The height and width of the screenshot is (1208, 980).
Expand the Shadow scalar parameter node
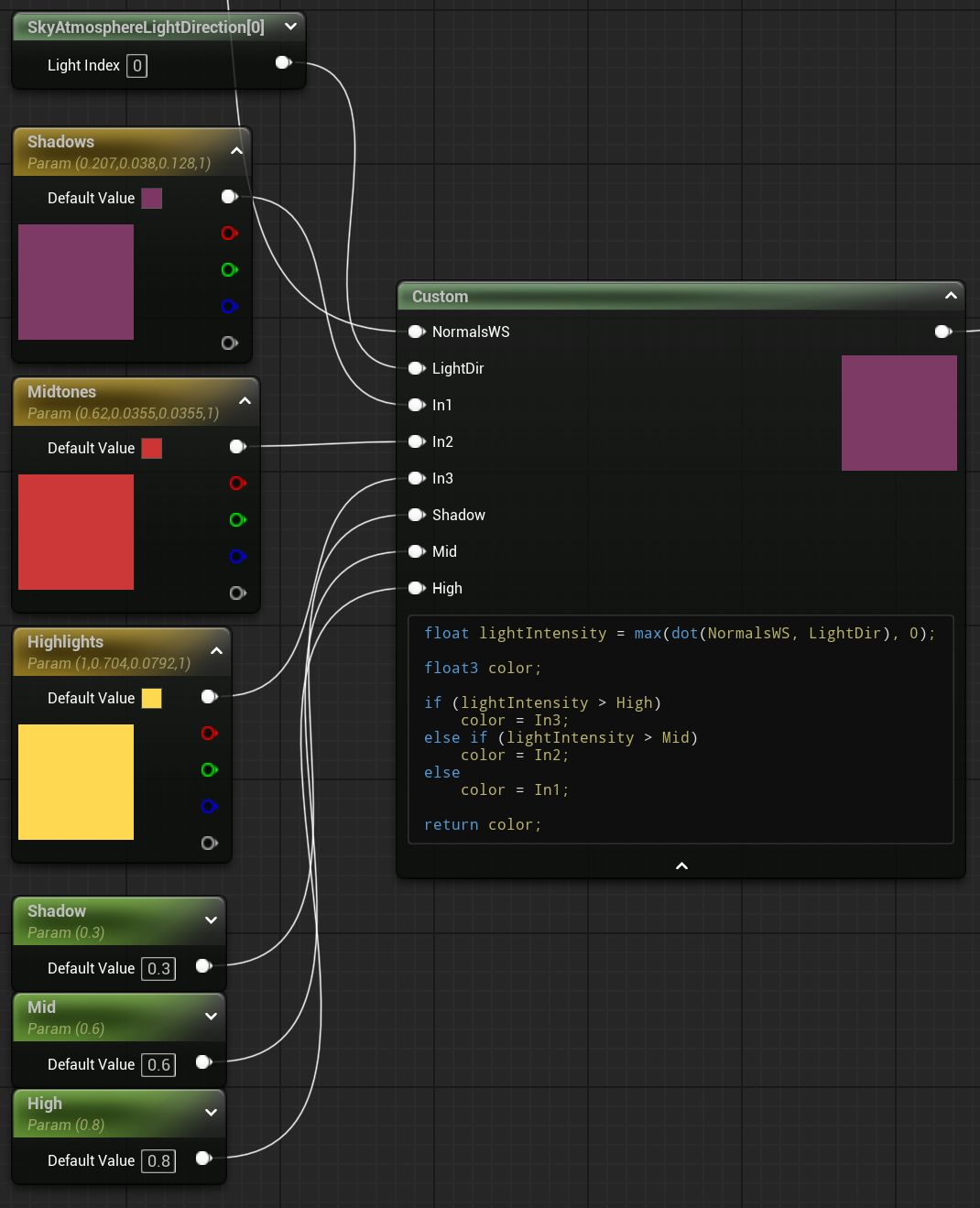(211, 920)
